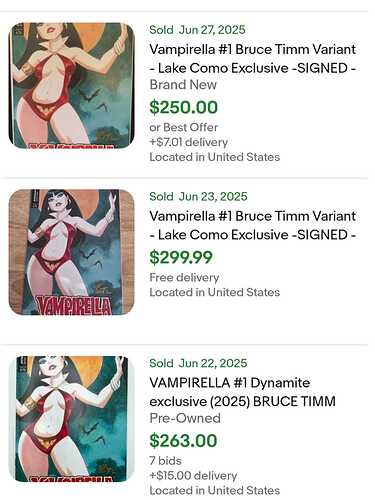The height and width of the screenshot is (500, 375).
Task: Open the title of the $299.99 listing
Action: 253,225
